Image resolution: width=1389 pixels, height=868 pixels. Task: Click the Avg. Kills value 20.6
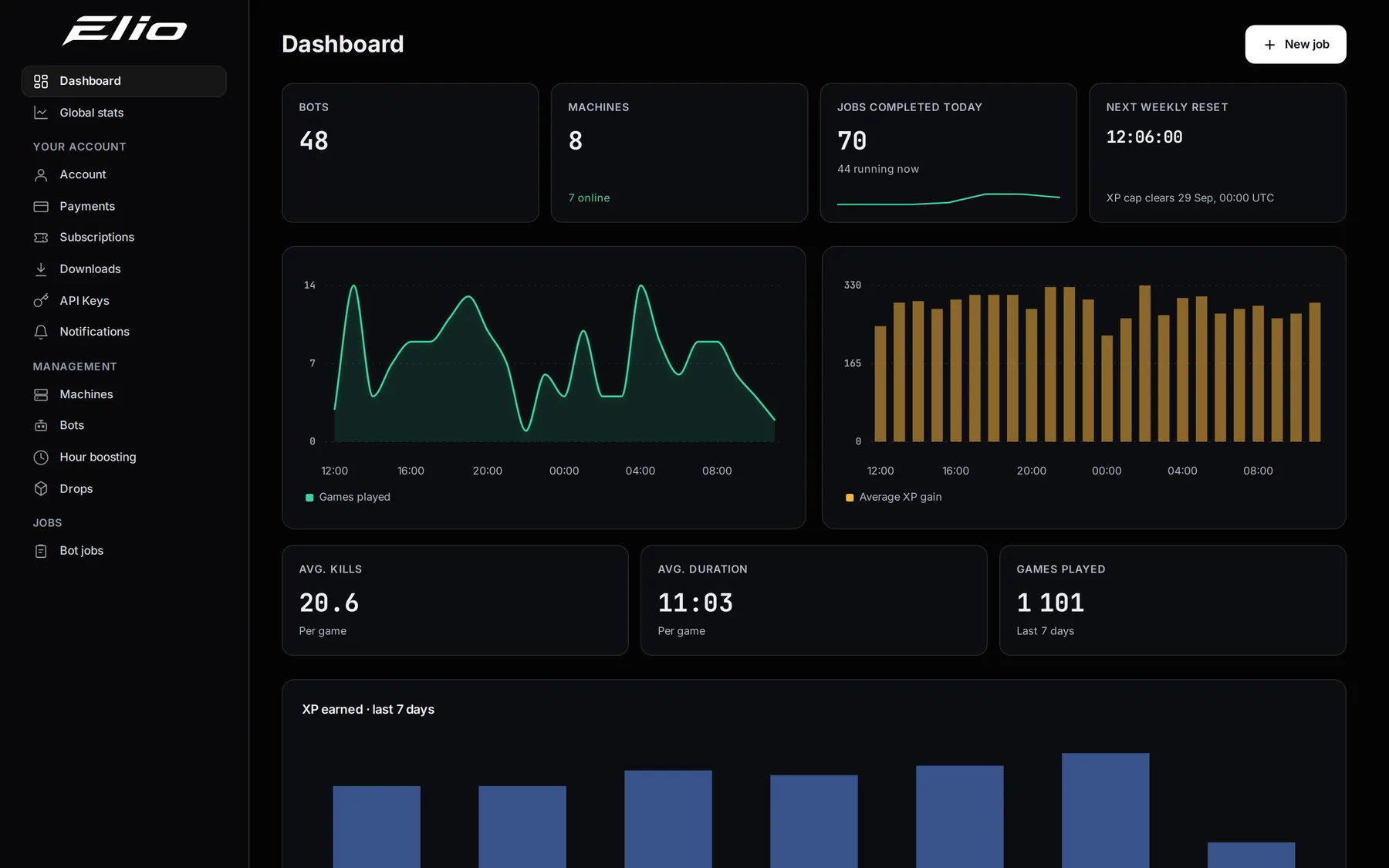click(x=329, y=603)
